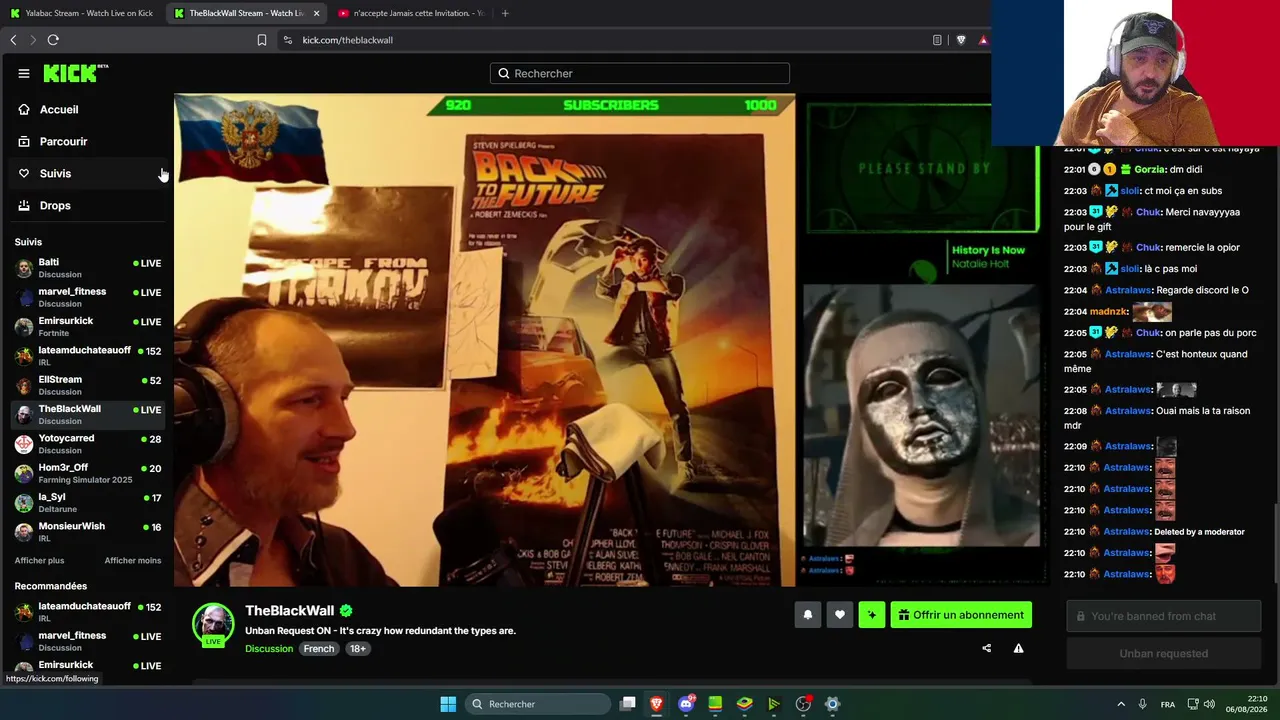The width and height of the screenshot is (1280, 720).
Task: Open madnzk's chat username
Action: tap(1109, 312)
